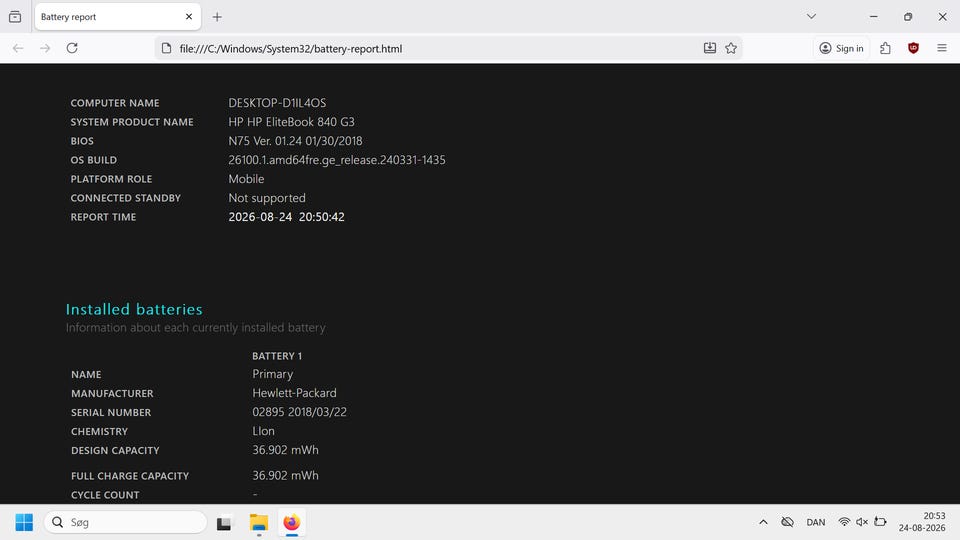Minimize the Firefox window

[x=874, y=17]
